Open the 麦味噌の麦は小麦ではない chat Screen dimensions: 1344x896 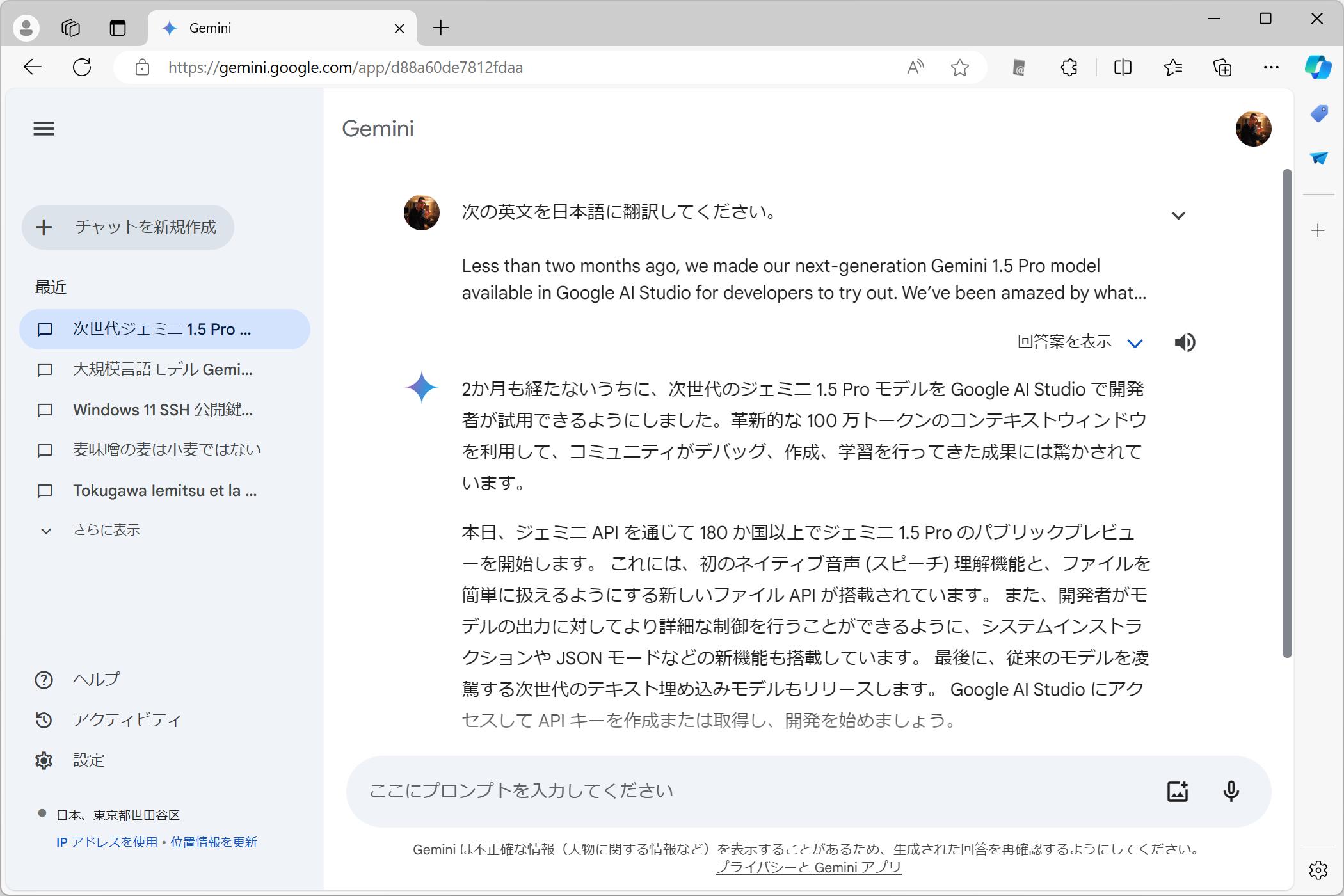pyautogui.click(x=164, y=450)
